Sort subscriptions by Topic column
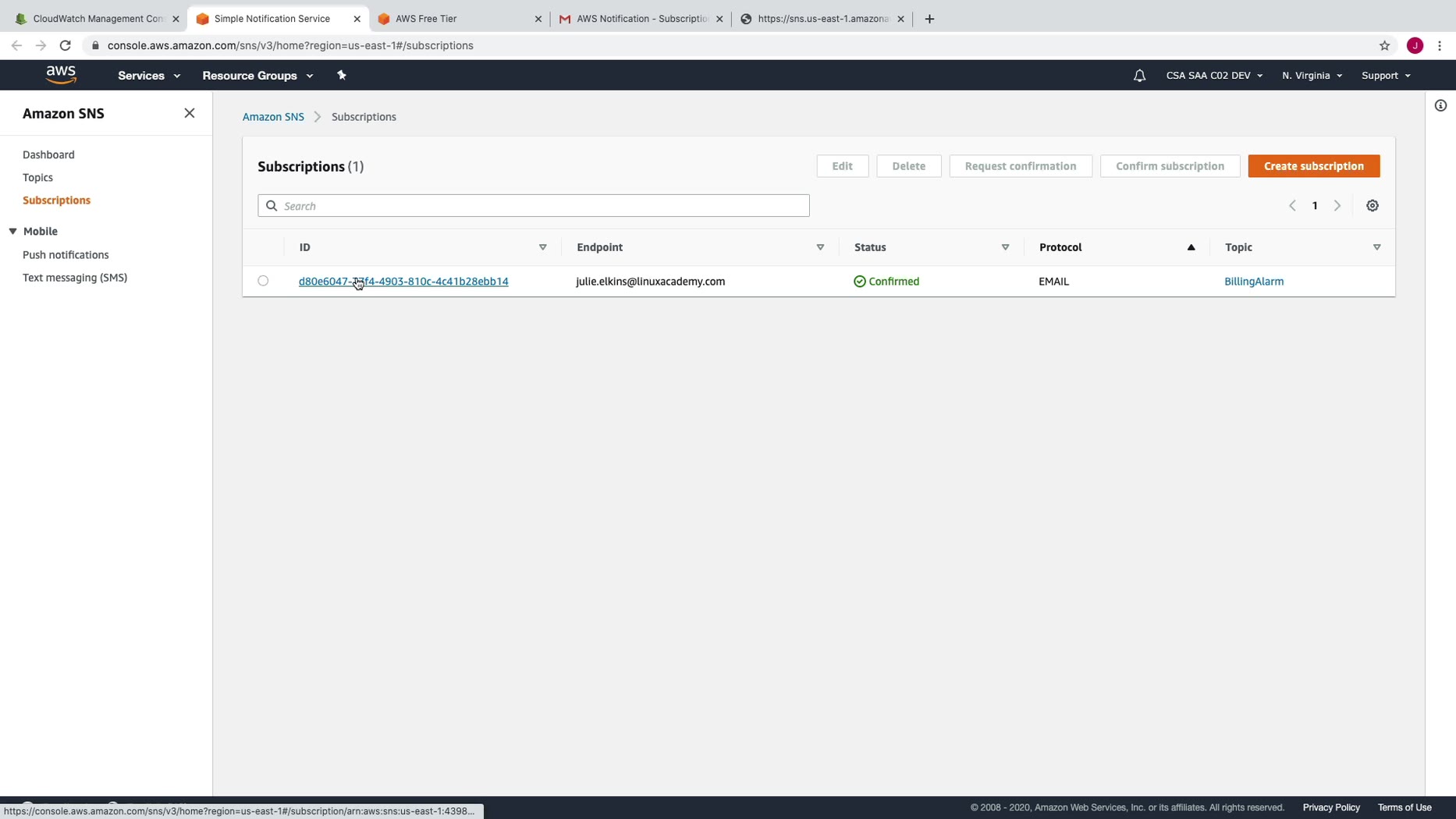Image resolution: width=1456 pixels, height=819 pixels. tap(1376, 247)
